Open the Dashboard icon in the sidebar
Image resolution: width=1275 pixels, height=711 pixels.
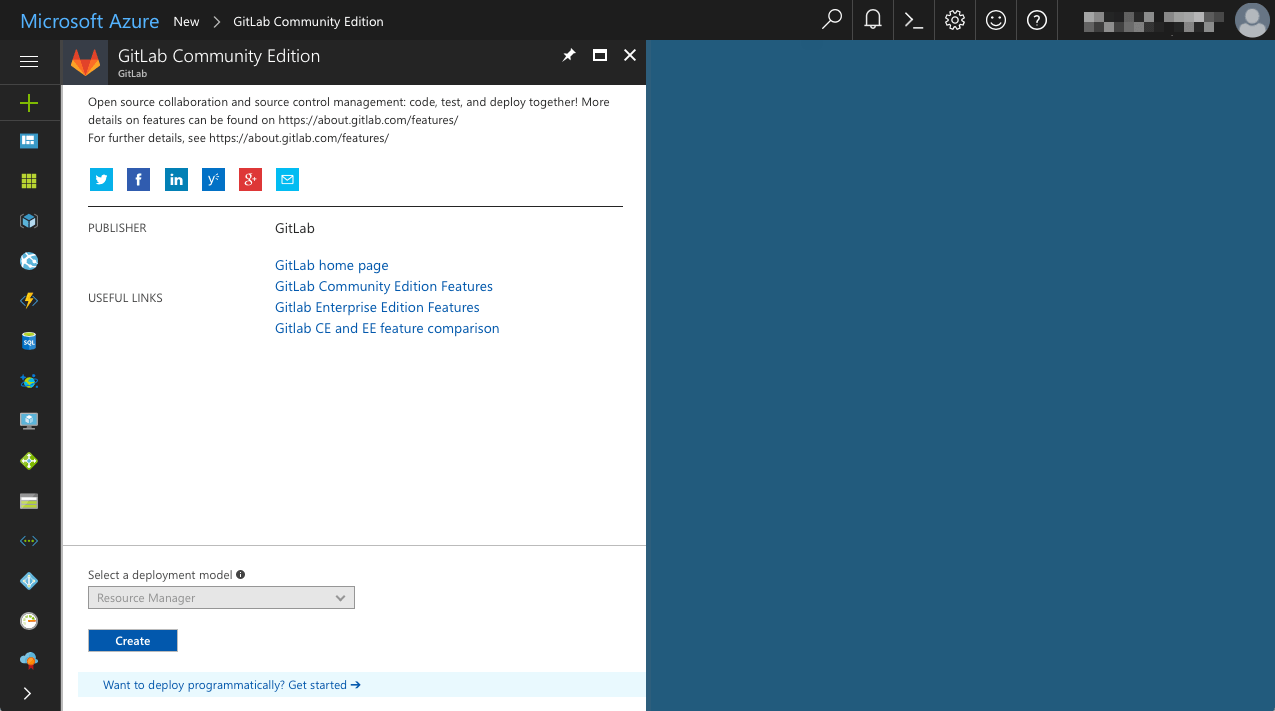pyautogui.click(x=29, y=141)
